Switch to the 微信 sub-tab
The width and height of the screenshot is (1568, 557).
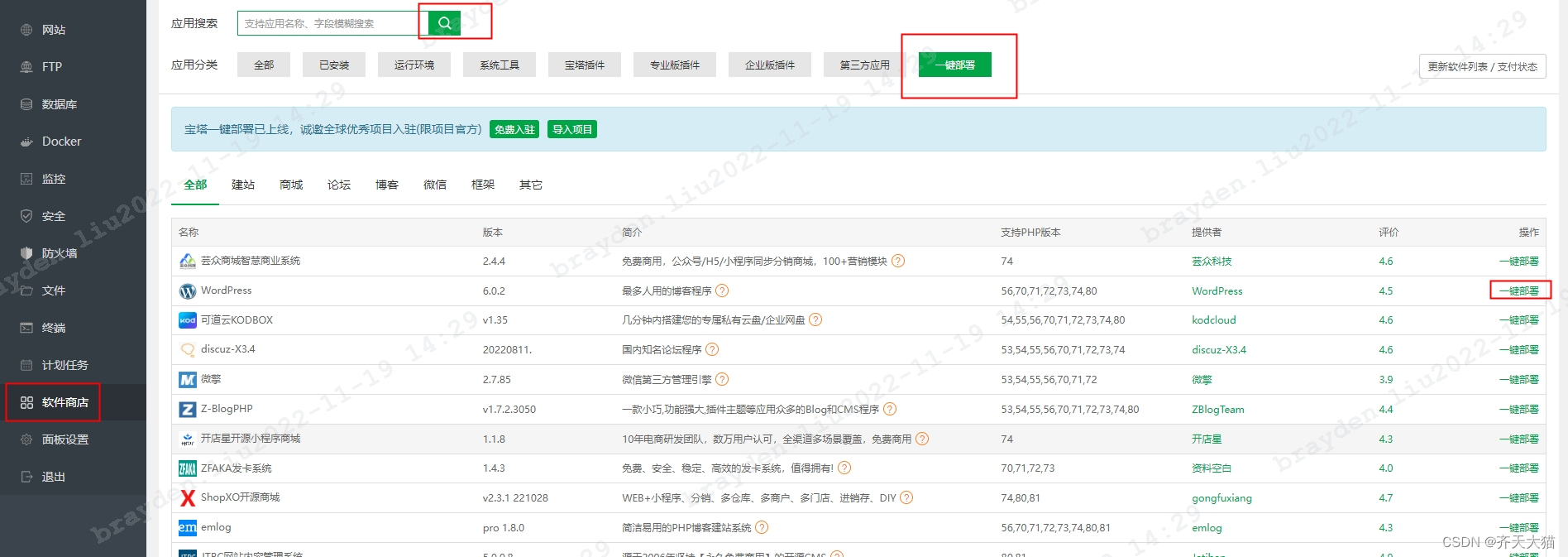435,185
